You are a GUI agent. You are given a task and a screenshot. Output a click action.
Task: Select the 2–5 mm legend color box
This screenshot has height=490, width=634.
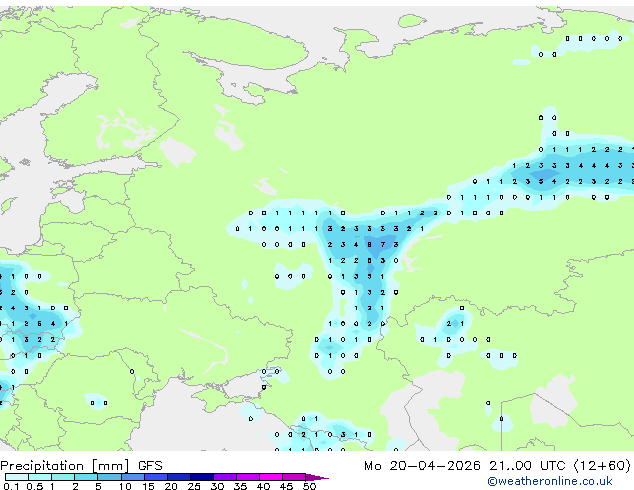86,477
